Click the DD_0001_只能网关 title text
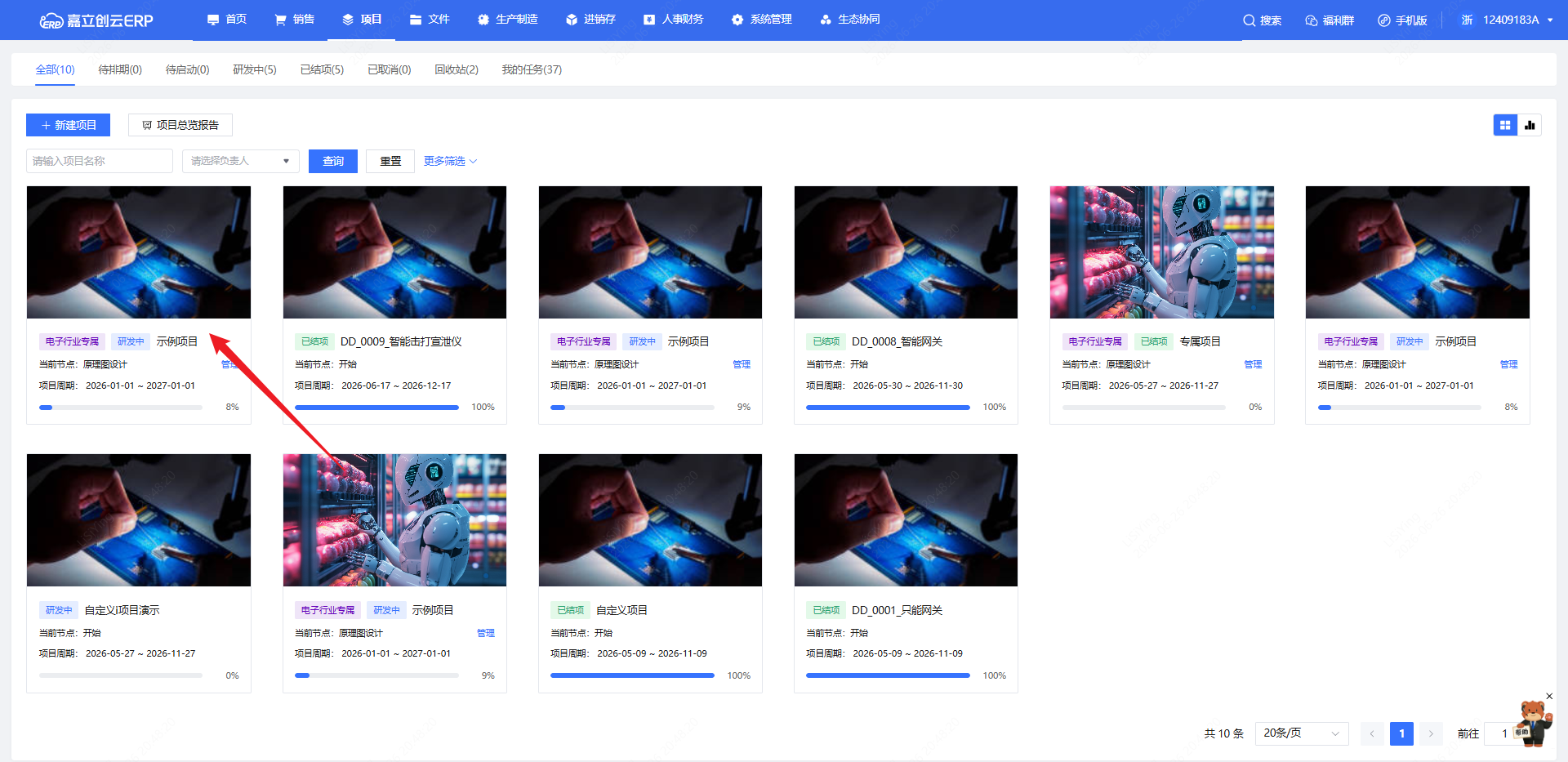The image size is (1568, 762). (x=897, y=610)
